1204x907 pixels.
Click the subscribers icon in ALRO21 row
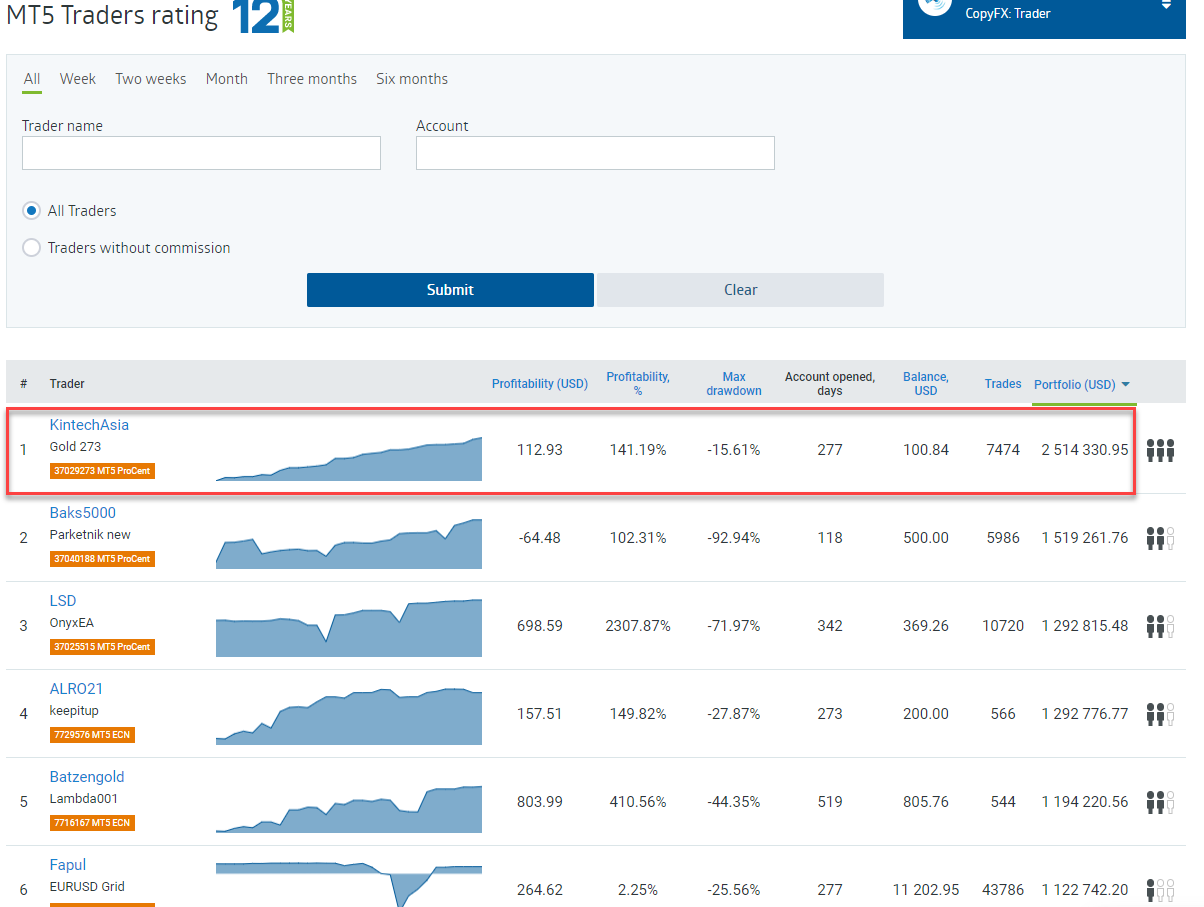(1159, 714)
